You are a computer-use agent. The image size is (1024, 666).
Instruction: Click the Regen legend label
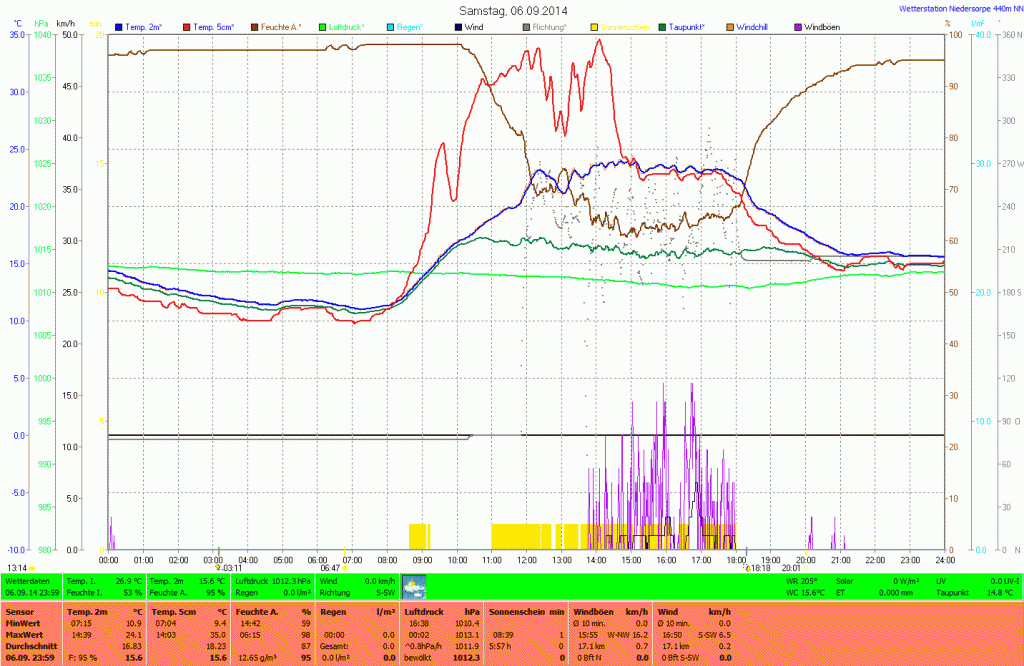pyautogui.click(x=410, y=27)
